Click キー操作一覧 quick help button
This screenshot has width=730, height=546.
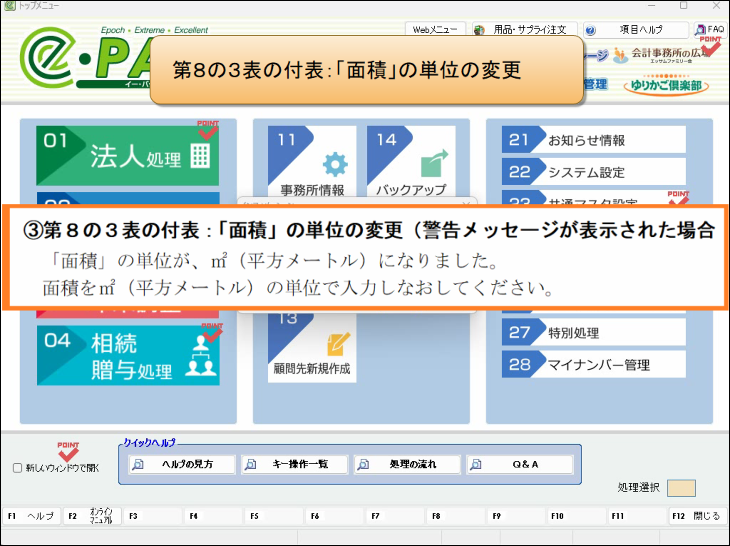[295, 464]
